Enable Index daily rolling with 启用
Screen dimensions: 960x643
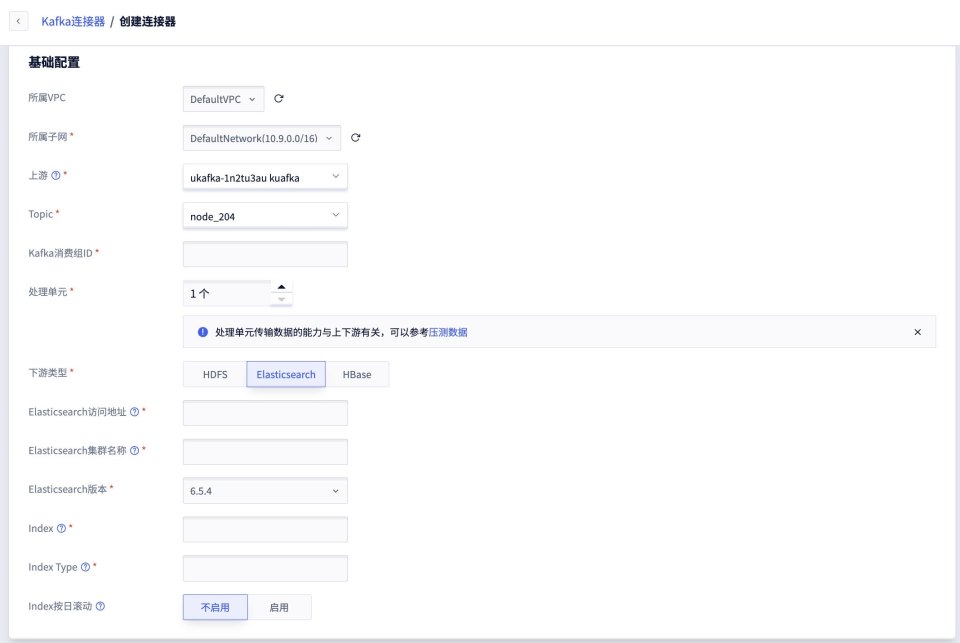pos(279,607)
